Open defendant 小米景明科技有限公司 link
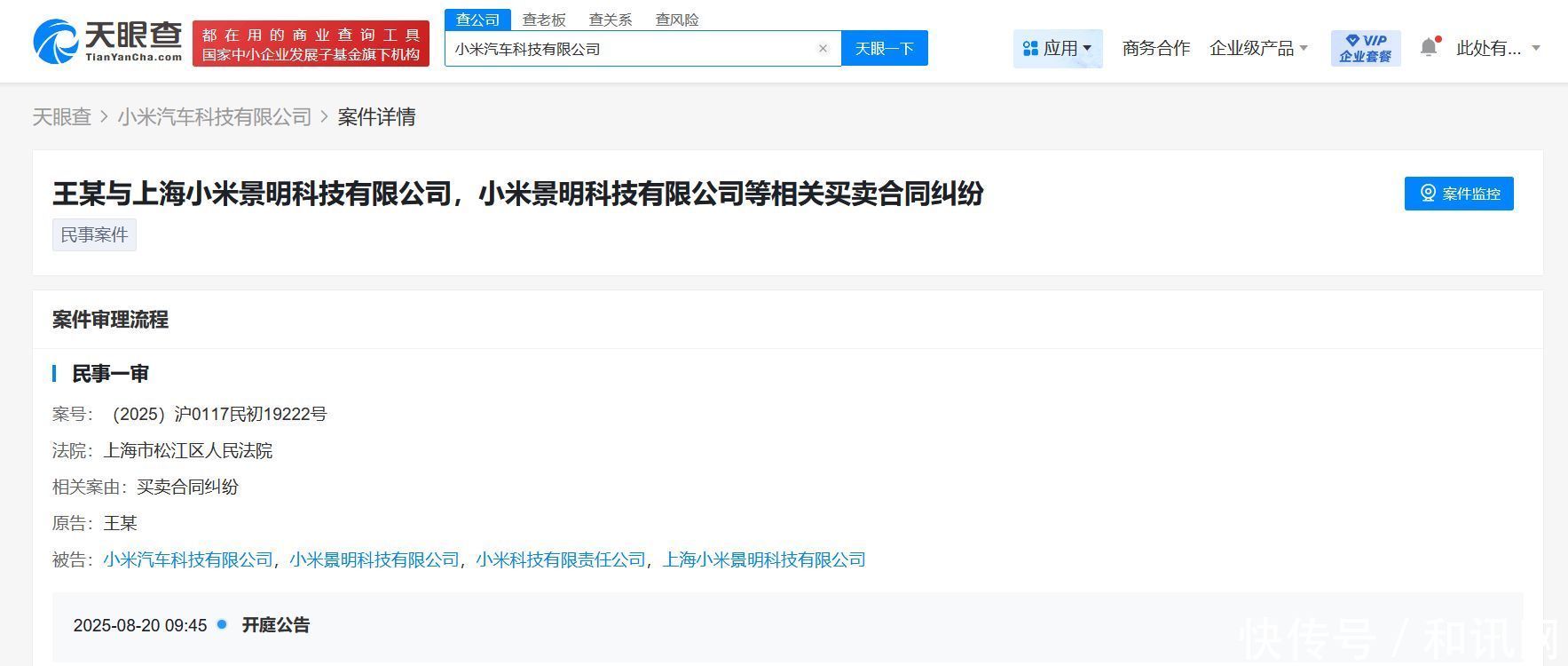 (x=374, y=559)
